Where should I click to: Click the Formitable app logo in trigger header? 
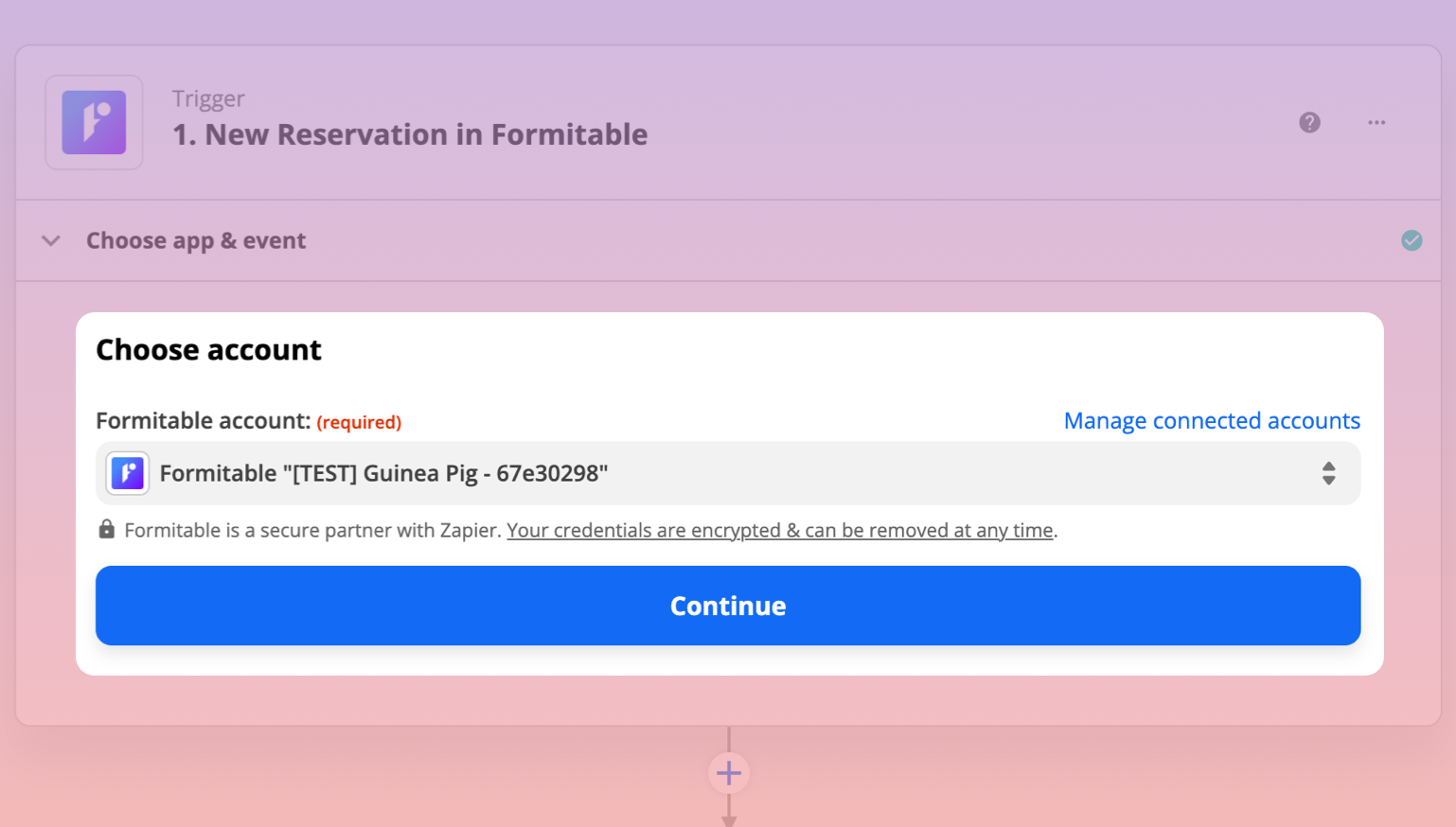click(94, 122)
